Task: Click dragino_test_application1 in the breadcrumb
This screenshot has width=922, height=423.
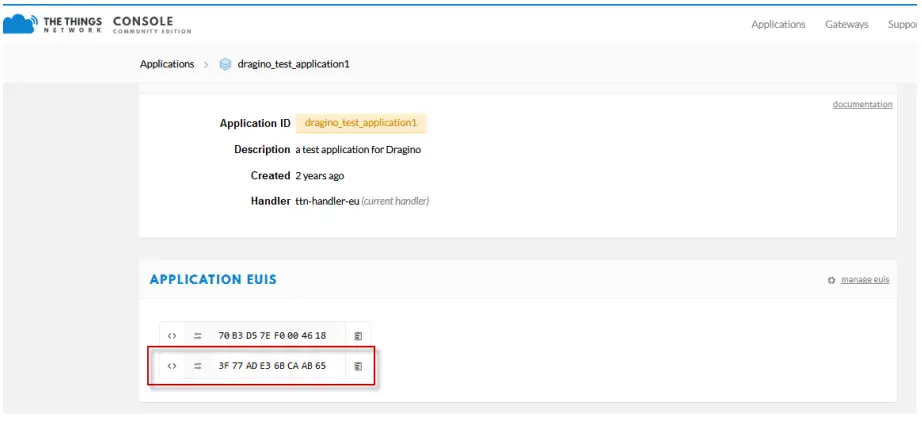Action: click(x=293, y=64)
